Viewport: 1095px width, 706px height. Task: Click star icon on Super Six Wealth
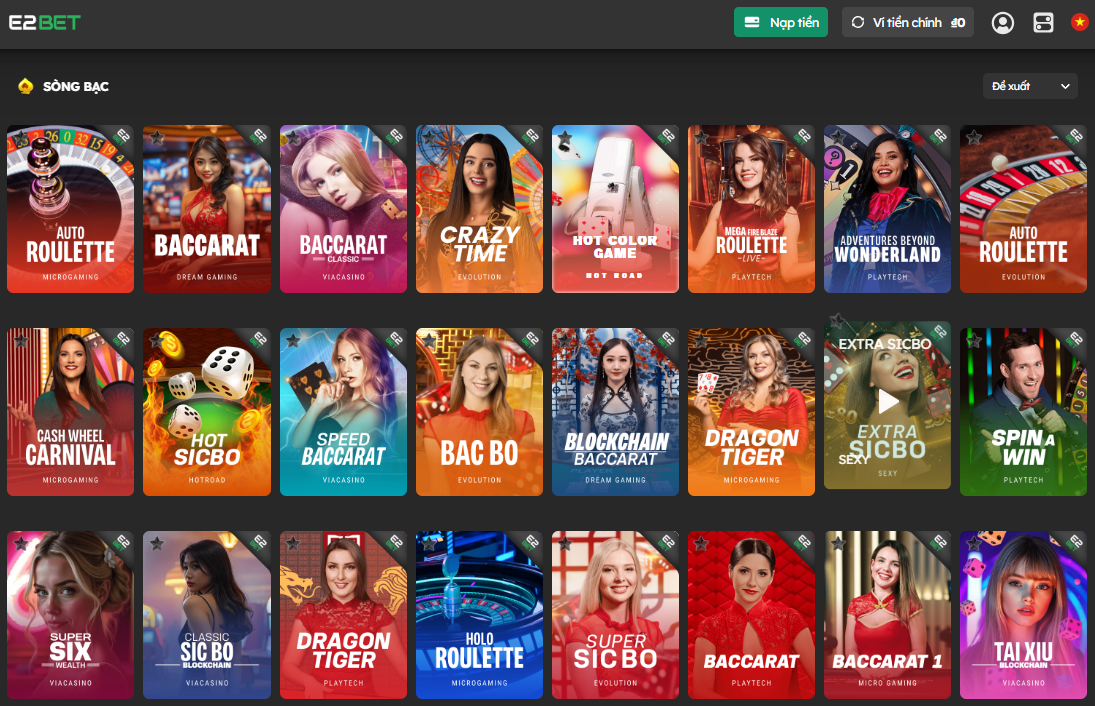pos(21,544)
